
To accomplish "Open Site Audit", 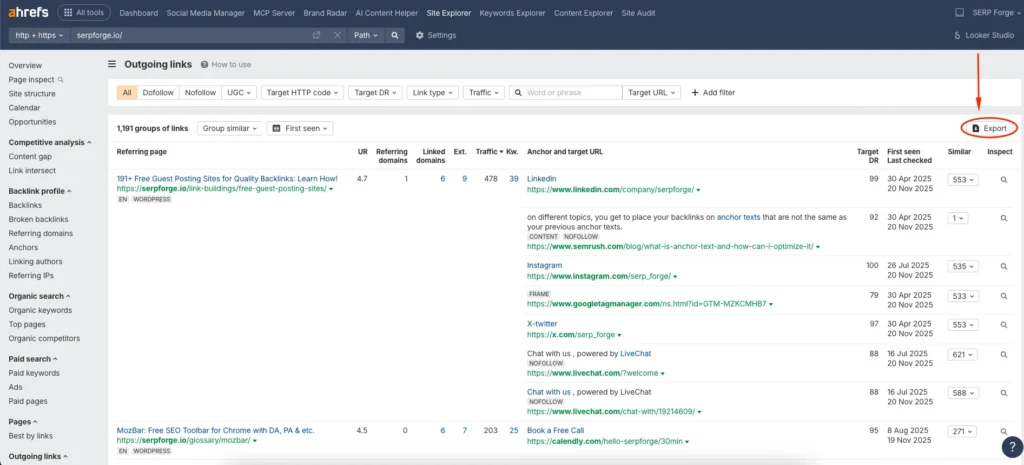I will [x=638, y=13].
